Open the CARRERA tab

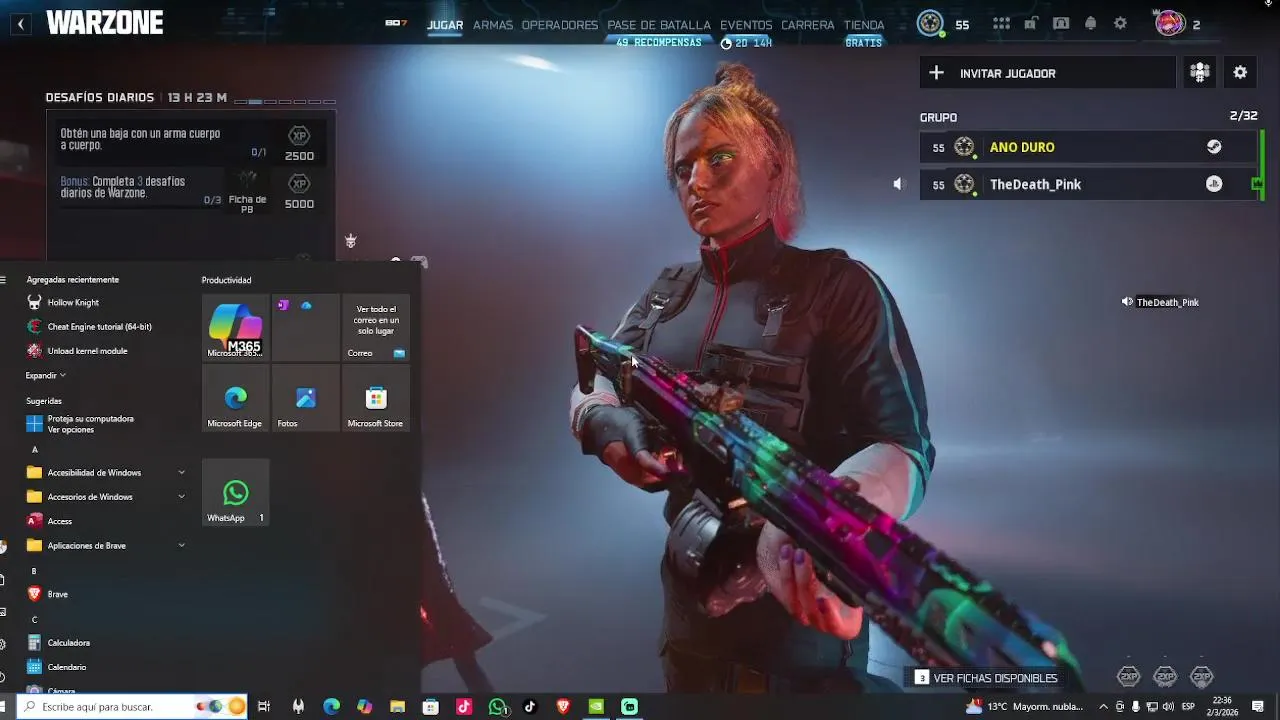(x=808, y=25)
